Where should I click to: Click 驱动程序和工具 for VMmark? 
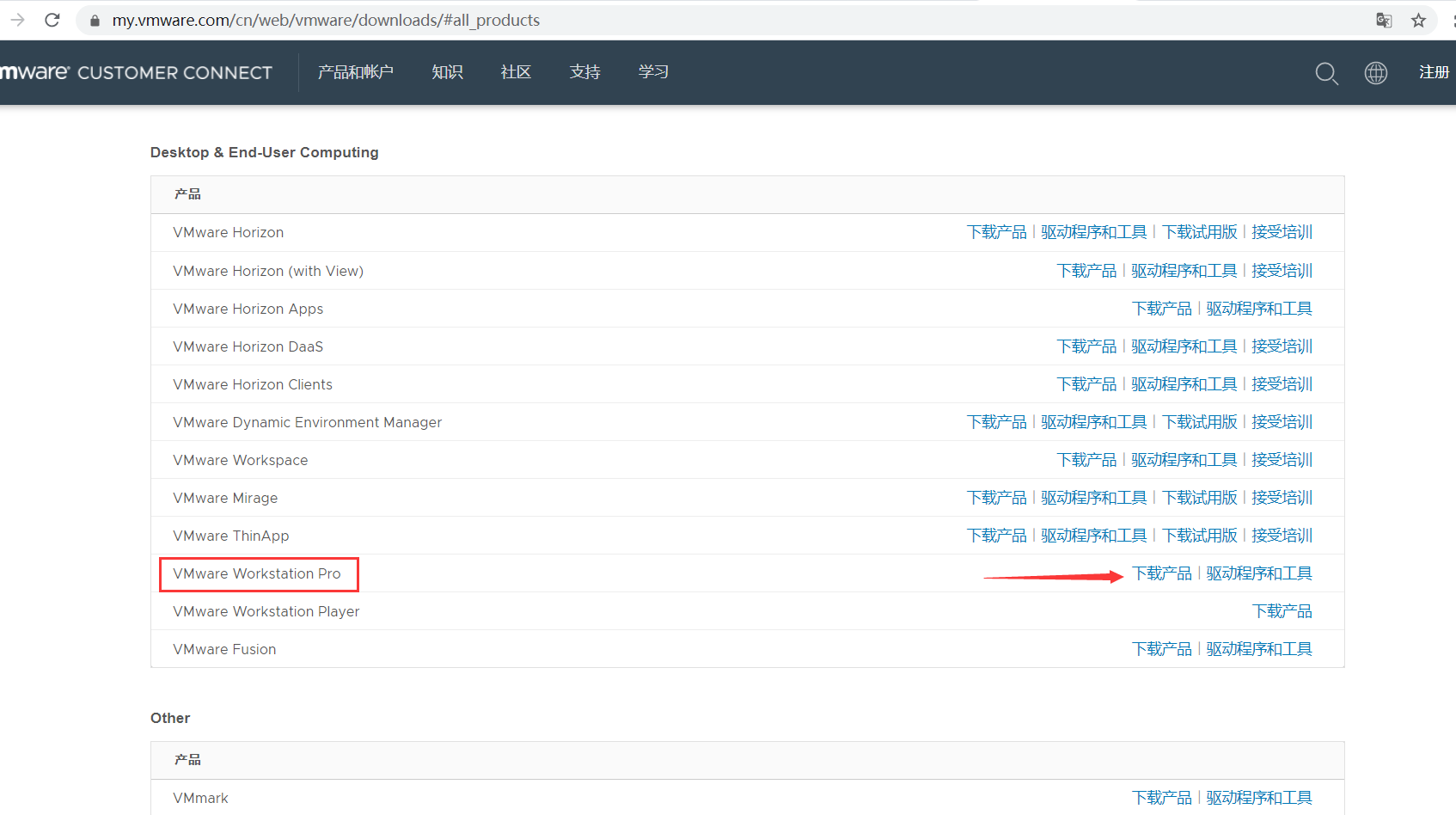pyautogui.click(x=1259, y=798)
